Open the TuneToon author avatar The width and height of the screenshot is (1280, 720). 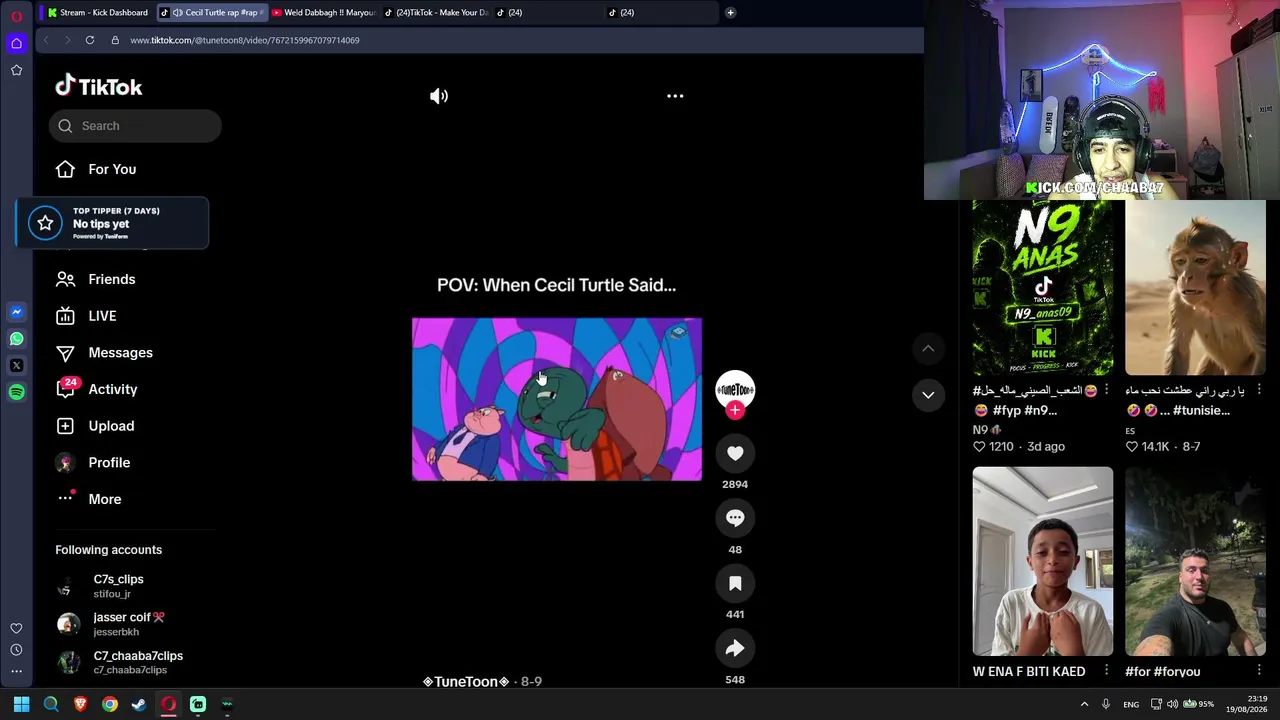(735, 388)
